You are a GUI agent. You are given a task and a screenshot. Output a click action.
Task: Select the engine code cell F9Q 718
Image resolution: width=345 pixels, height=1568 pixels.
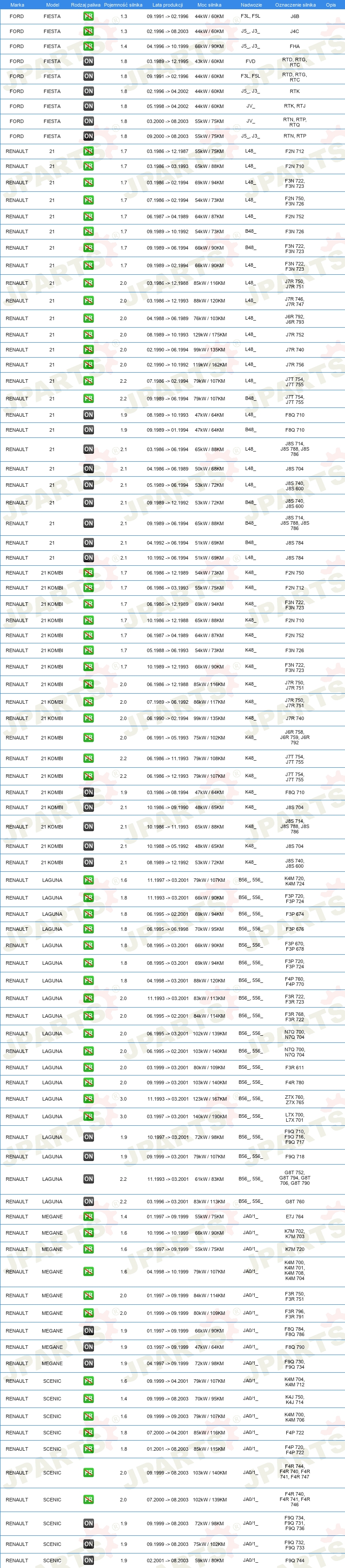pos(294,1157)
